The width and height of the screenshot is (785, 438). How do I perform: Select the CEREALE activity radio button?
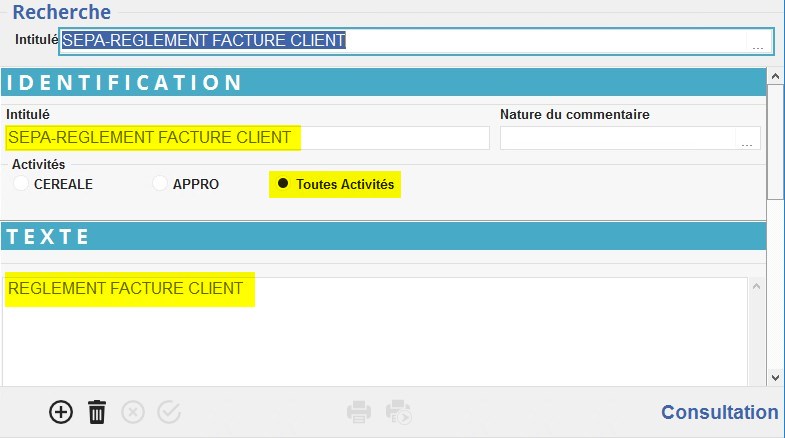click(x=20, y=184)
